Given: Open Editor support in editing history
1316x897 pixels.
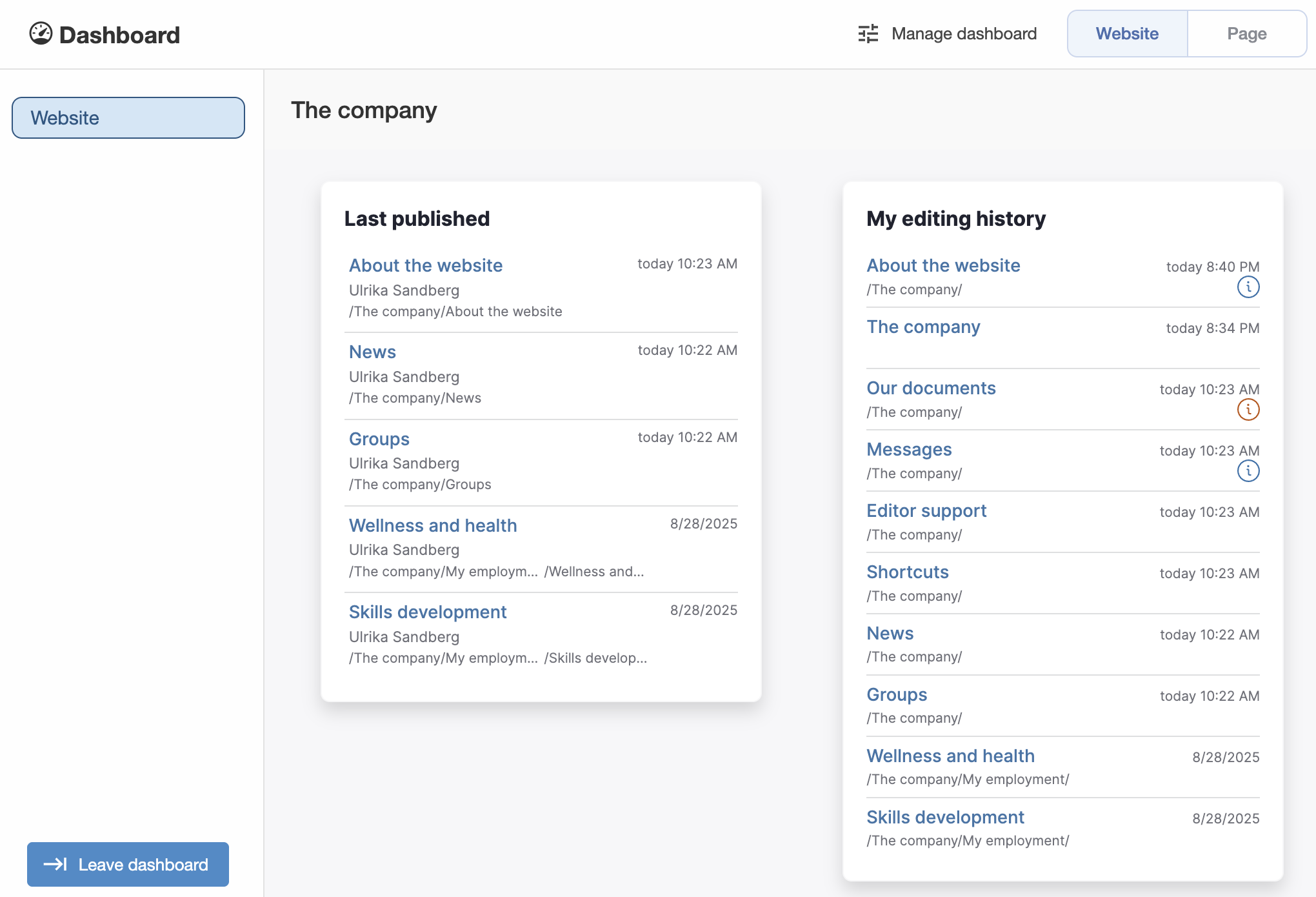Looking at the screenshot, I should (926, 510).
